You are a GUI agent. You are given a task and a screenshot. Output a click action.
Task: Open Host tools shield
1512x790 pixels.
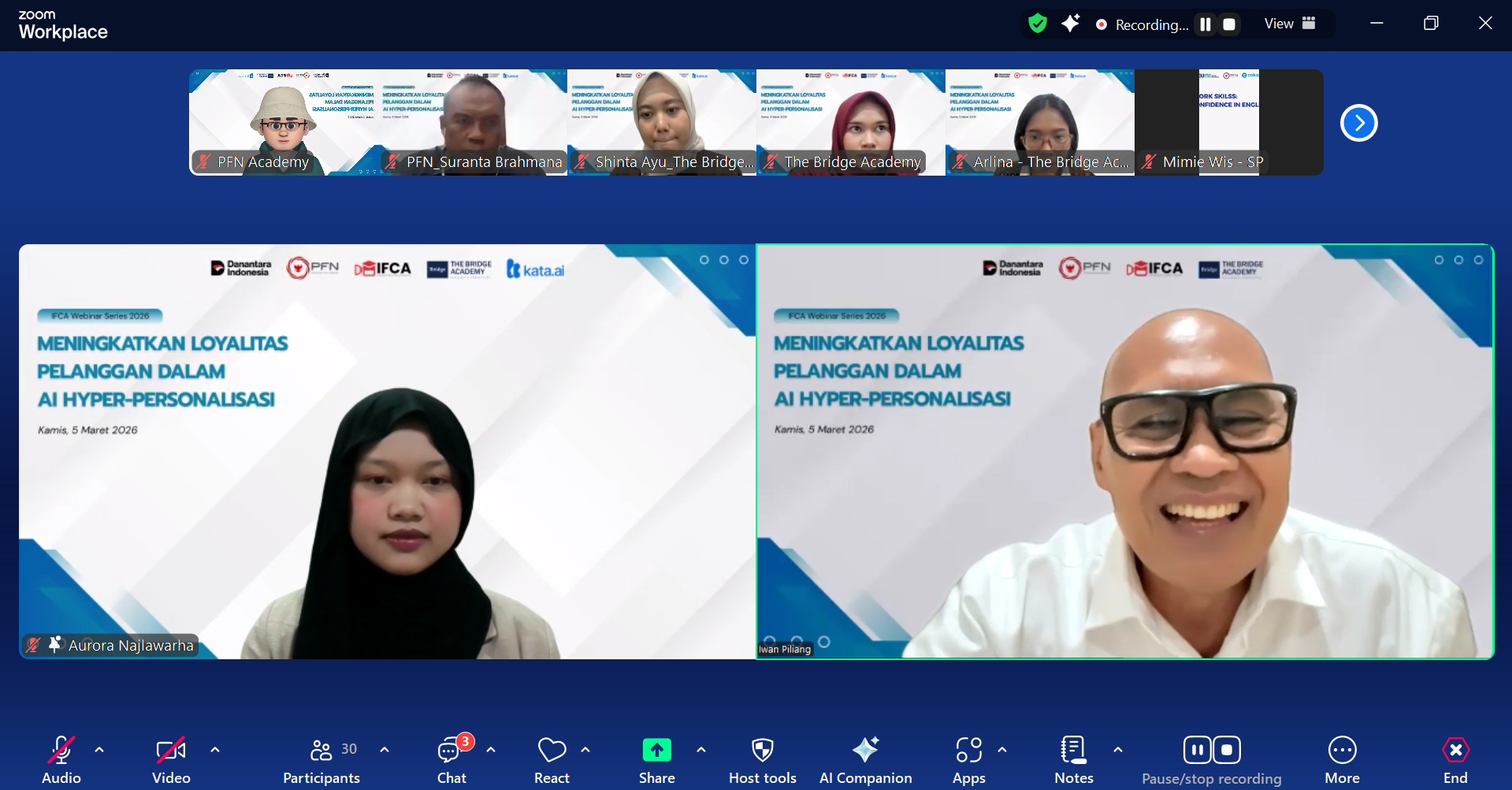763,750
